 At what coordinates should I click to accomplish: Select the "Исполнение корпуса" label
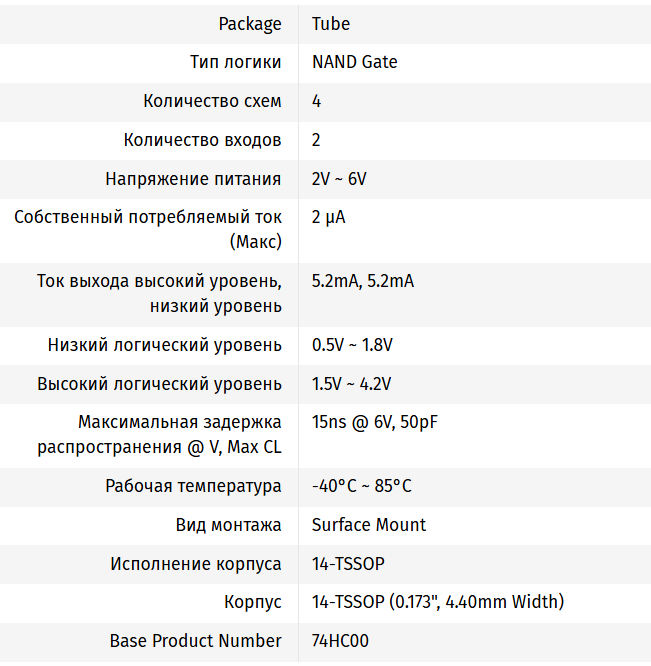(x=195, y=564)
